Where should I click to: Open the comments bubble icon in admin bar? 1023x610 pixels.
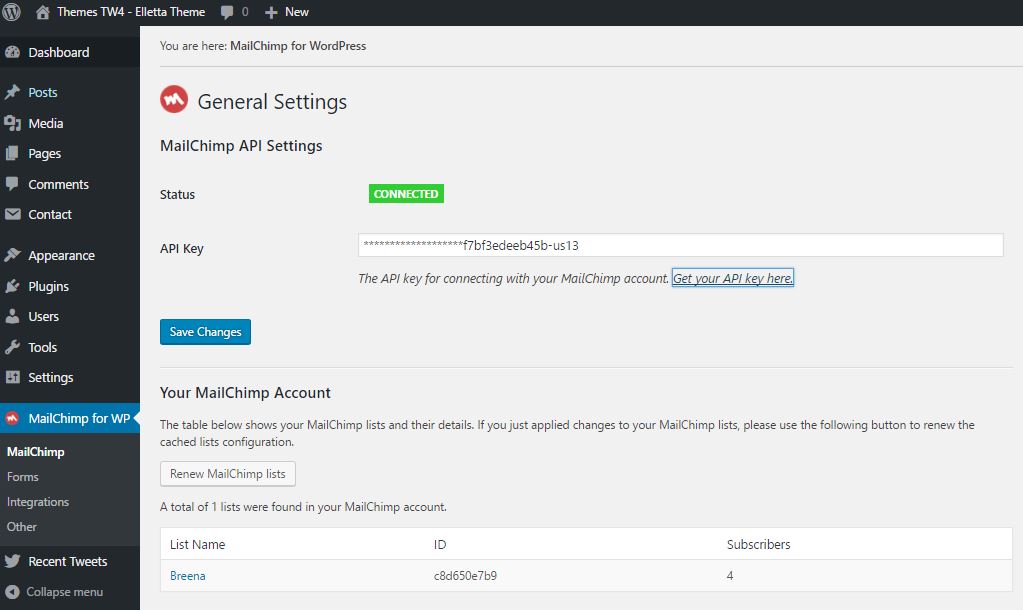click(x=227, y=12)
